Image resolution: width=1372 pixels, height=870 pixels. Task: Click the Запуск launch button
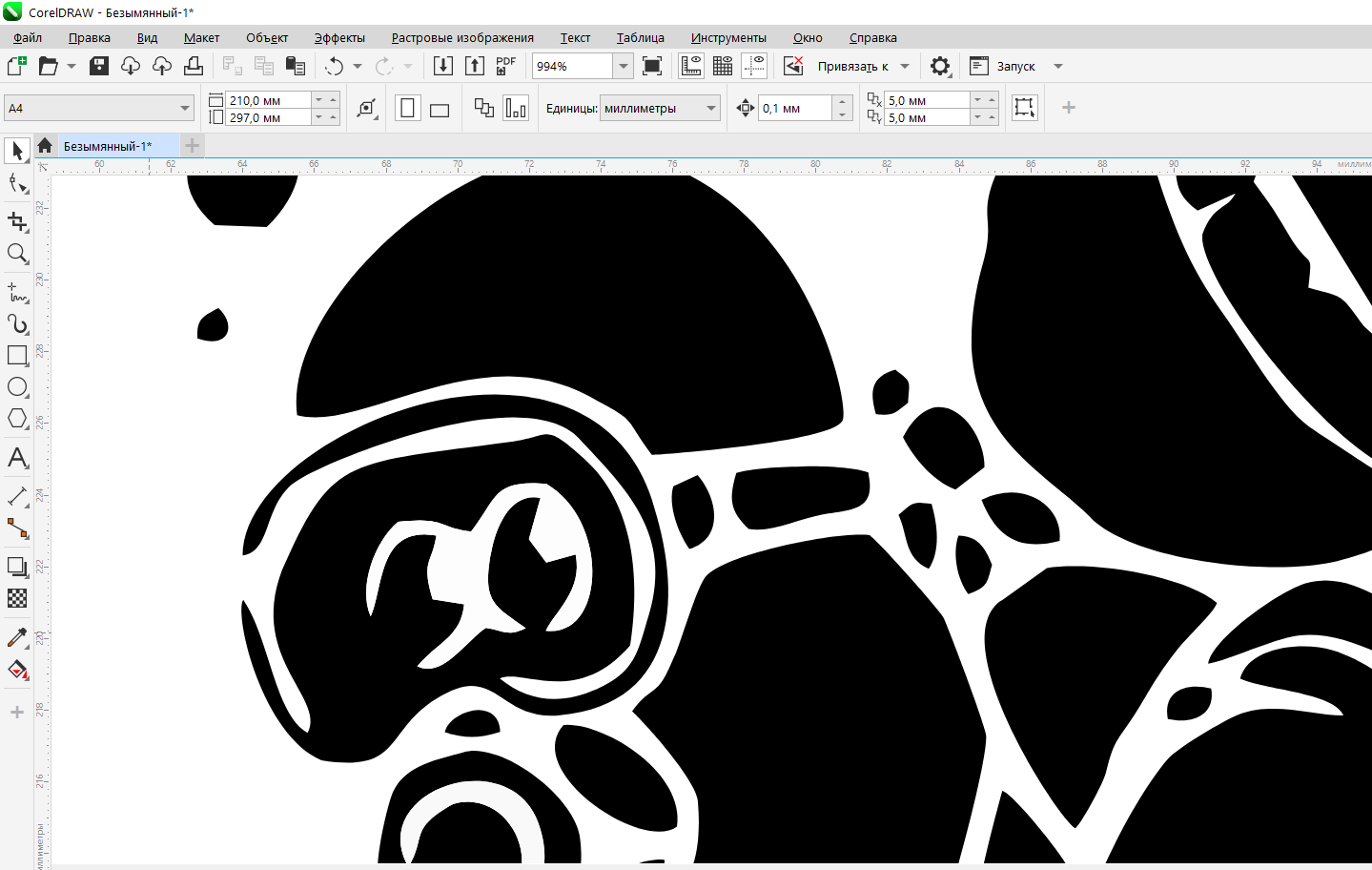point(1015,66)
